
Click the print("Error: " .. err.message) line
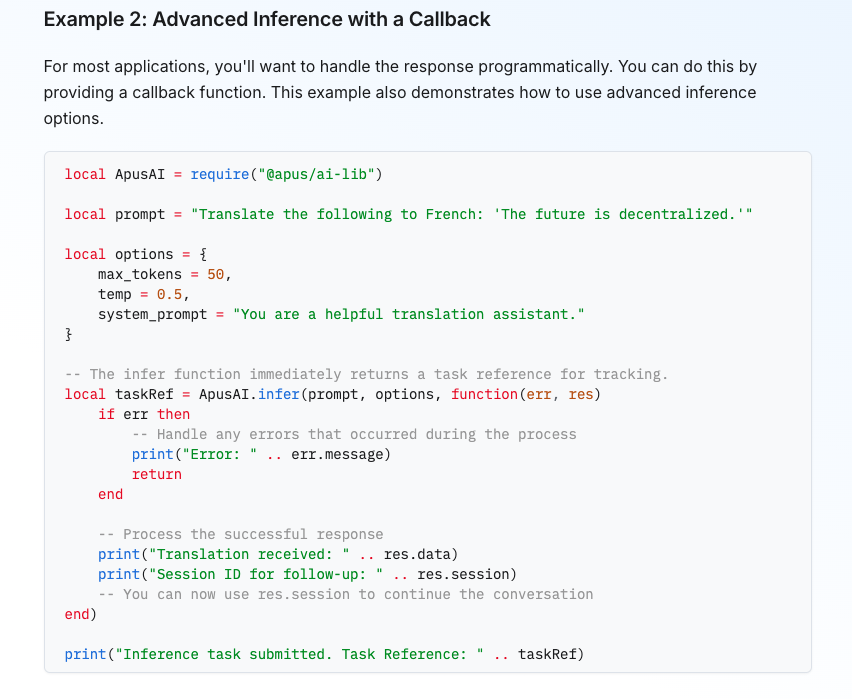coord(261,454)
